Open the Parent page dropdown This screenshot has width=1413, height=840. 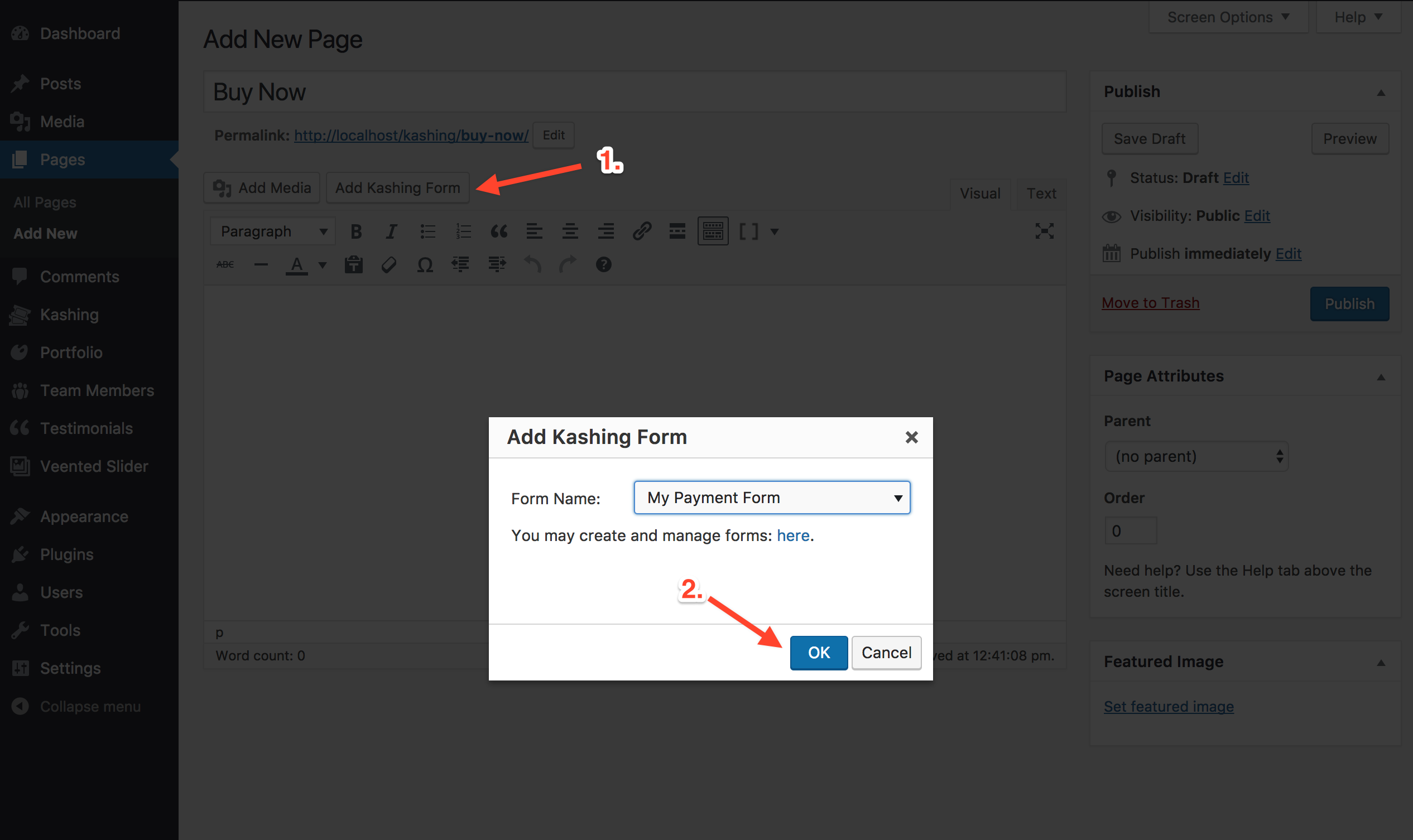pyautogui.click(x=1196, y=456)
